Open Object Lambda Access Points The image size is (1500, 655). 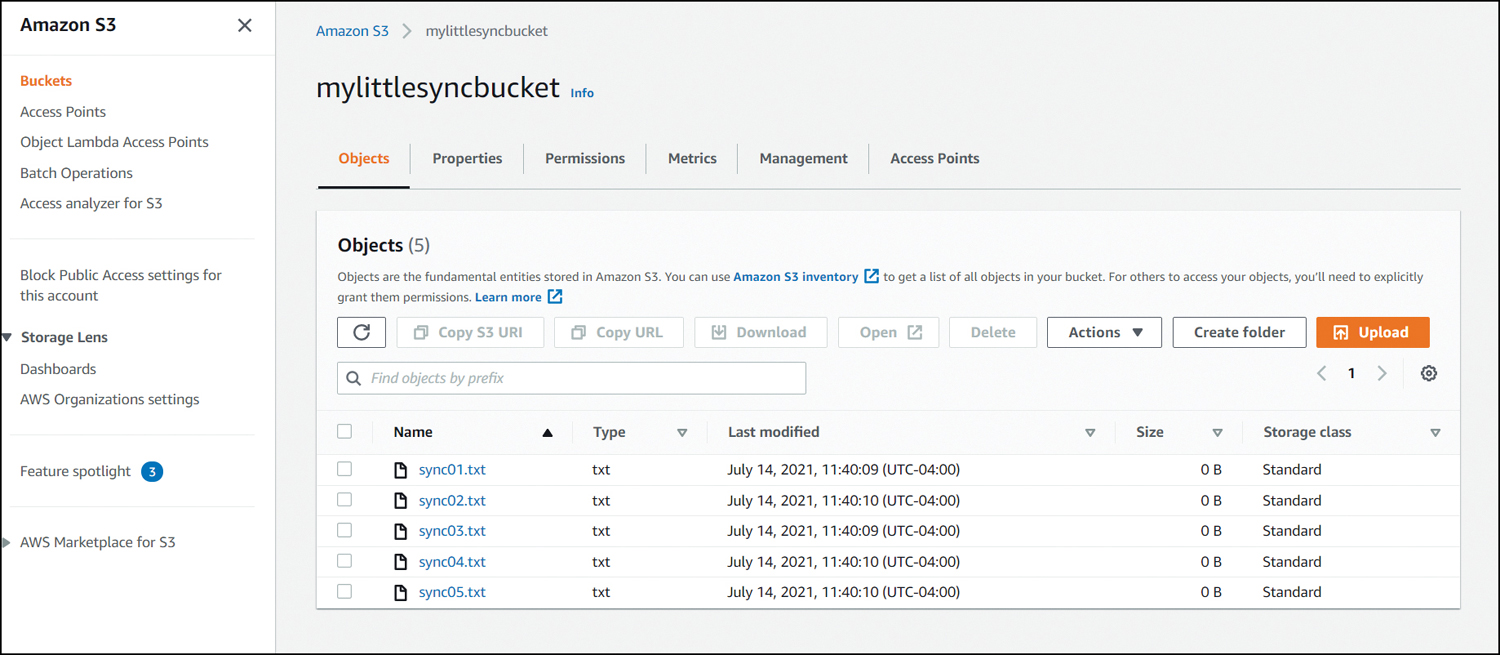(x=114, y=142)
